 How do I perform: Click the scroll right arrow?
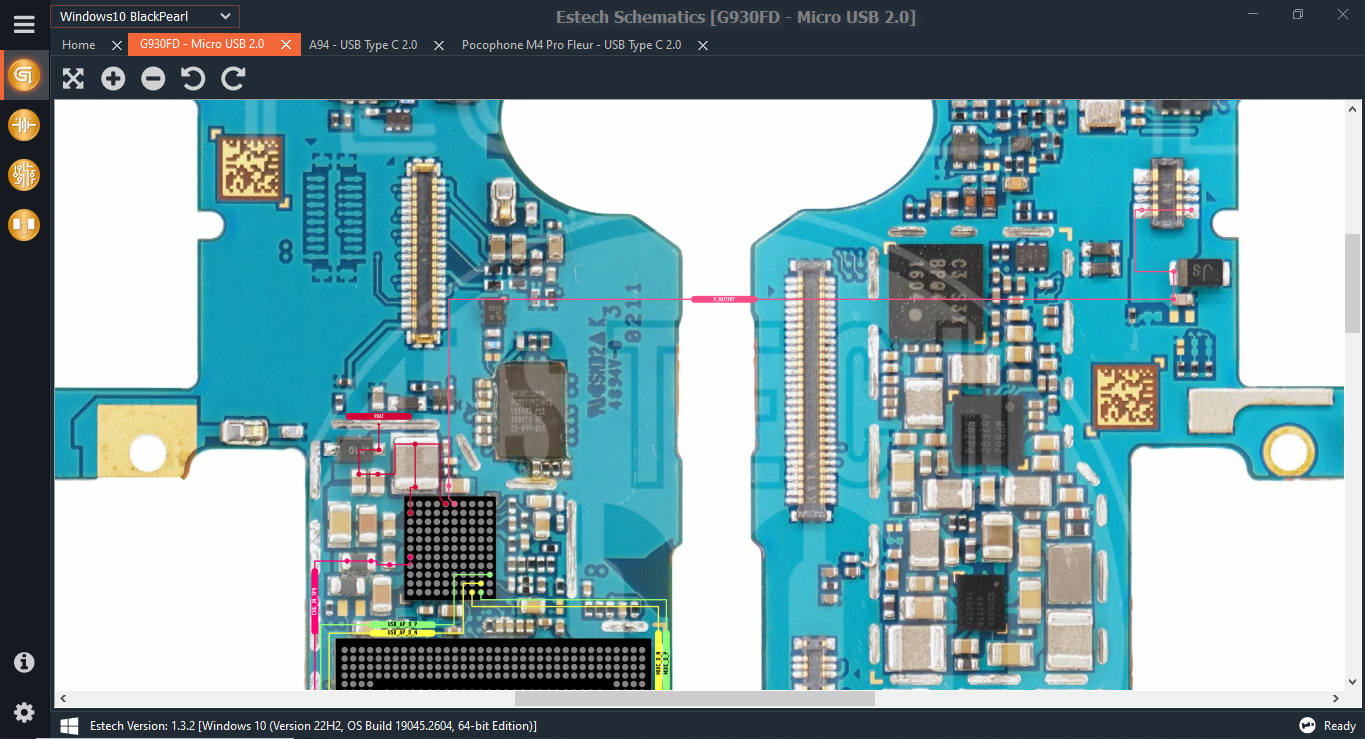click(x=1337, y=699)
